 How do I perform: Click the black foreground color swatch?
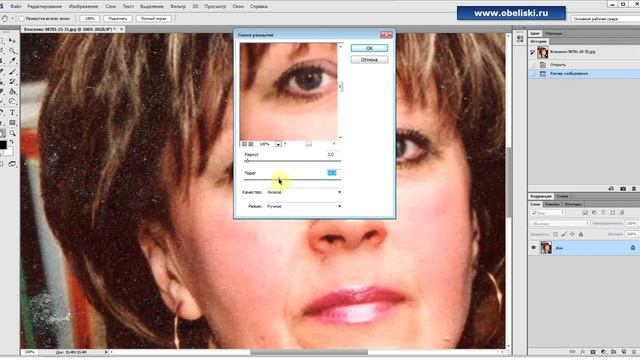(3, 145)
